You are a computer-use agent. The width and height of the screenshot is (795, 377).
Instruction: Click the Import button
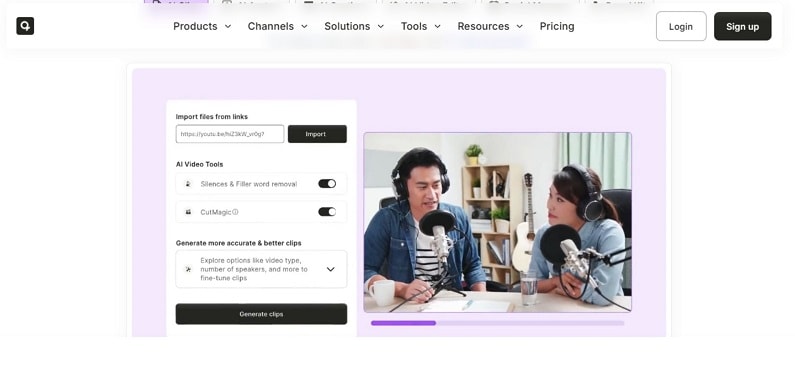tap(317, 134)
